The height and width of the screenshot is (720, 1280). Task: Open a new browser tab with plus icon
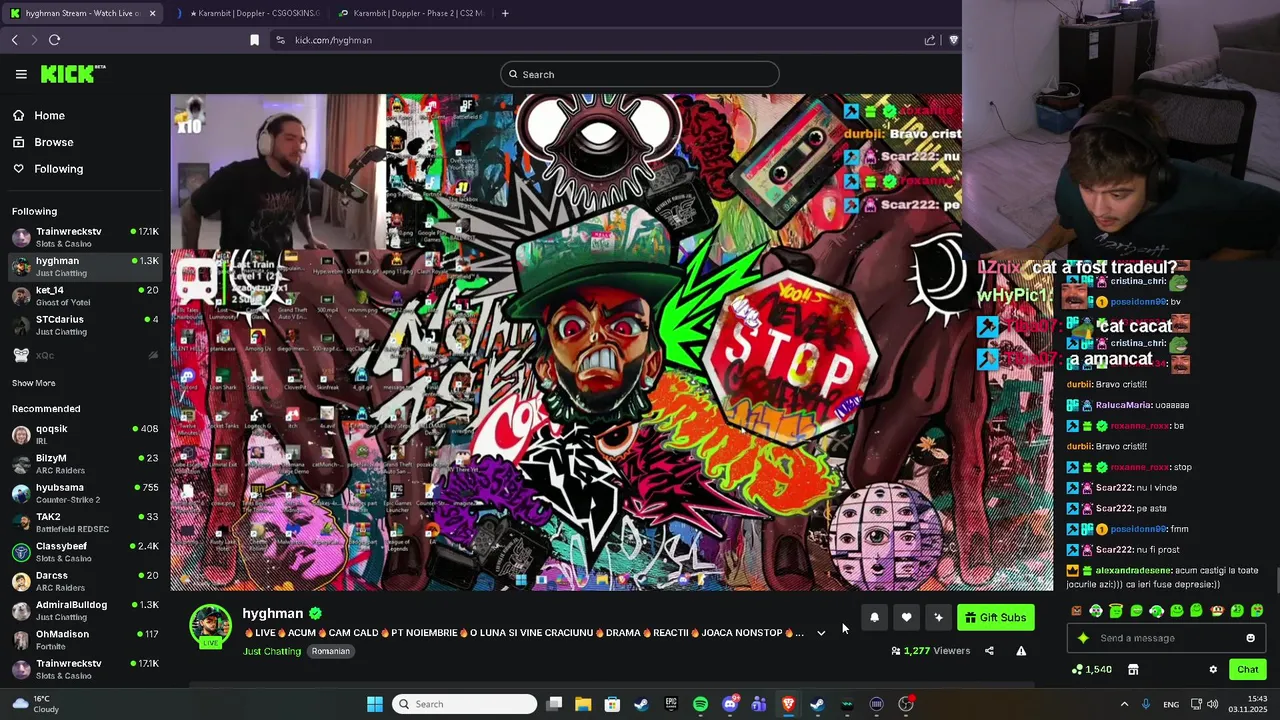coord(505,13)
